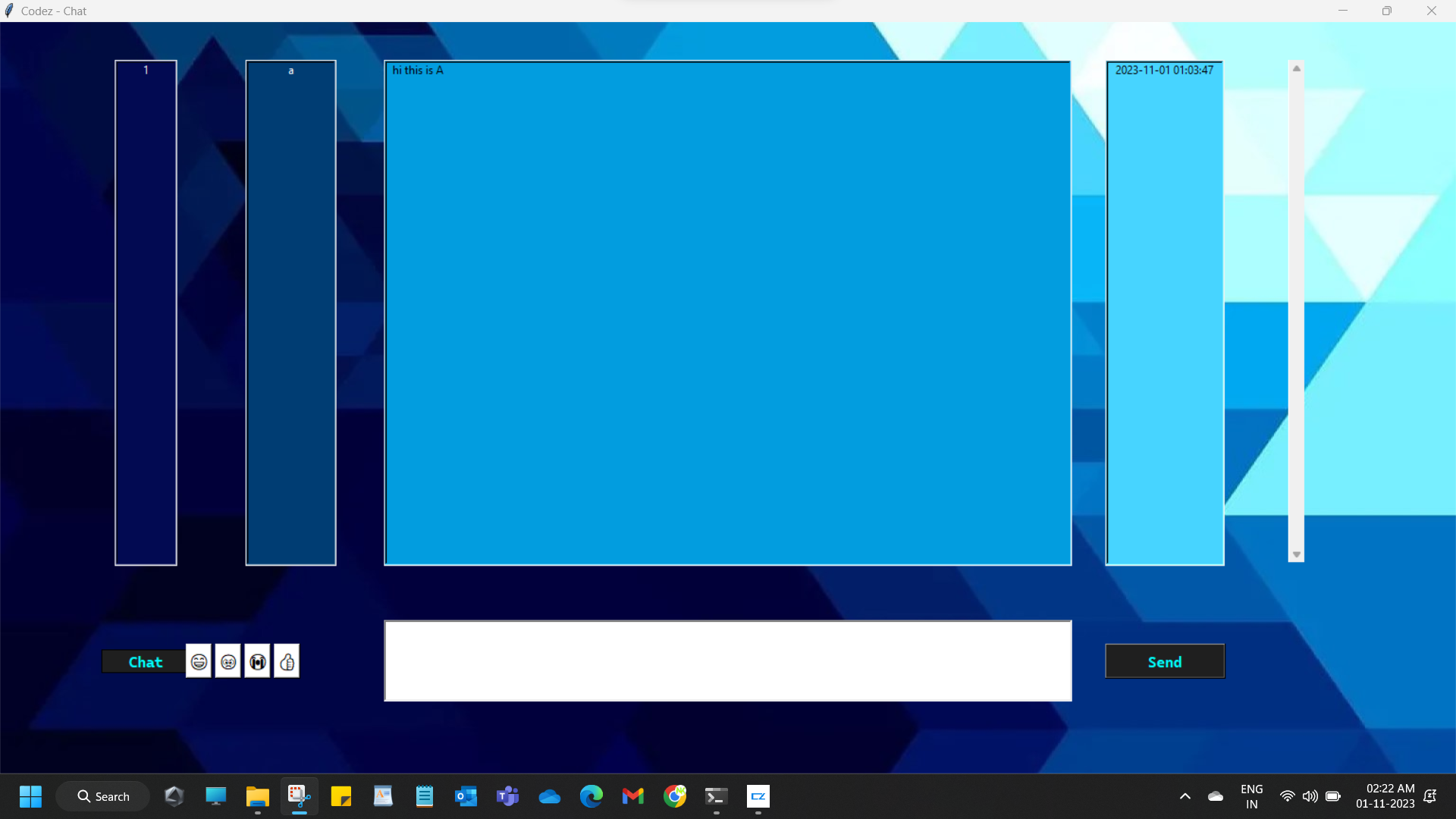
Task: Select sender name 'a' in list
Action: point(290,71)
